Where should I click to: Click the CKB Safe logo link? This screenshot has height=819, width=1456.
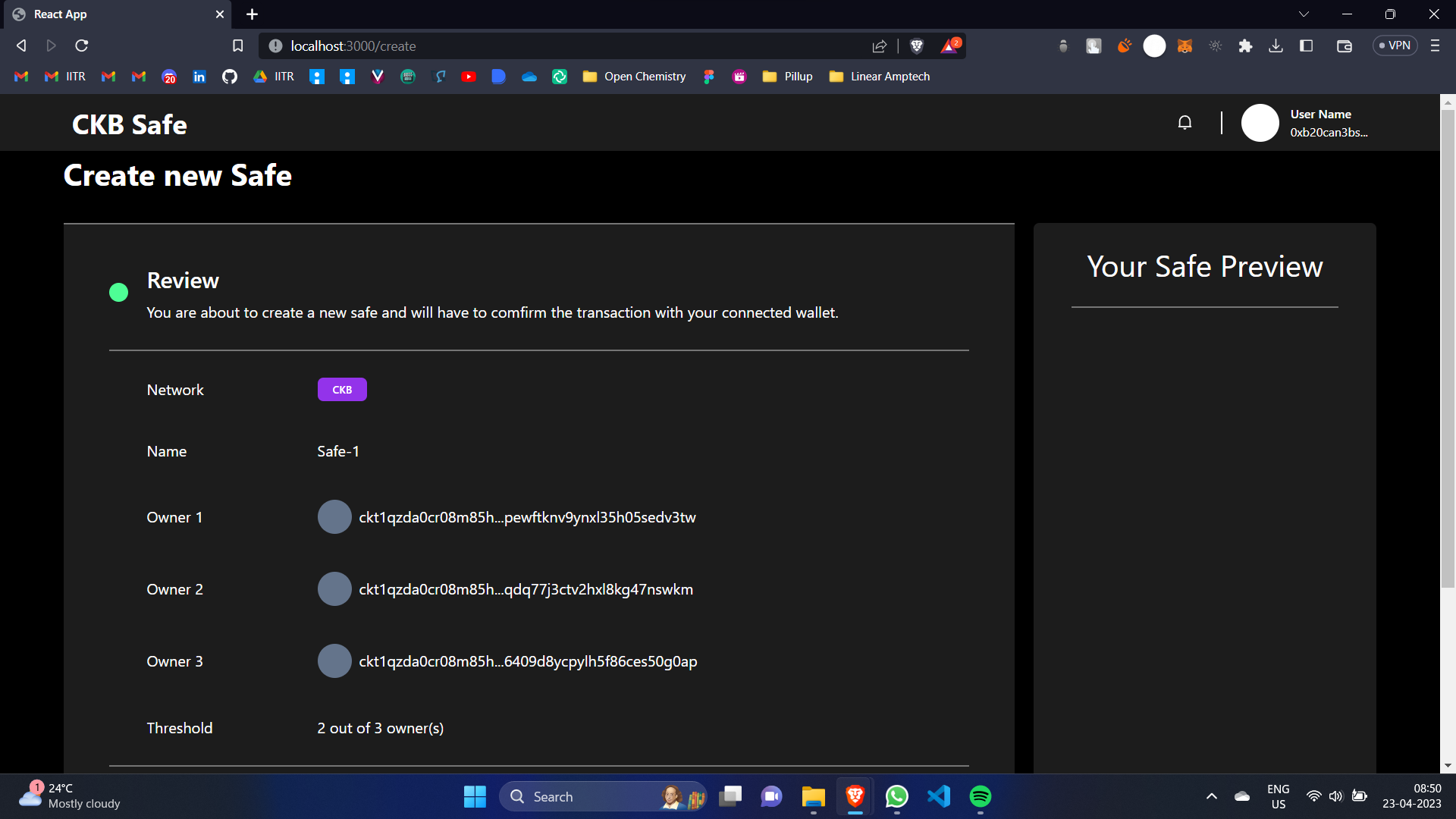[x=130, y=125]
